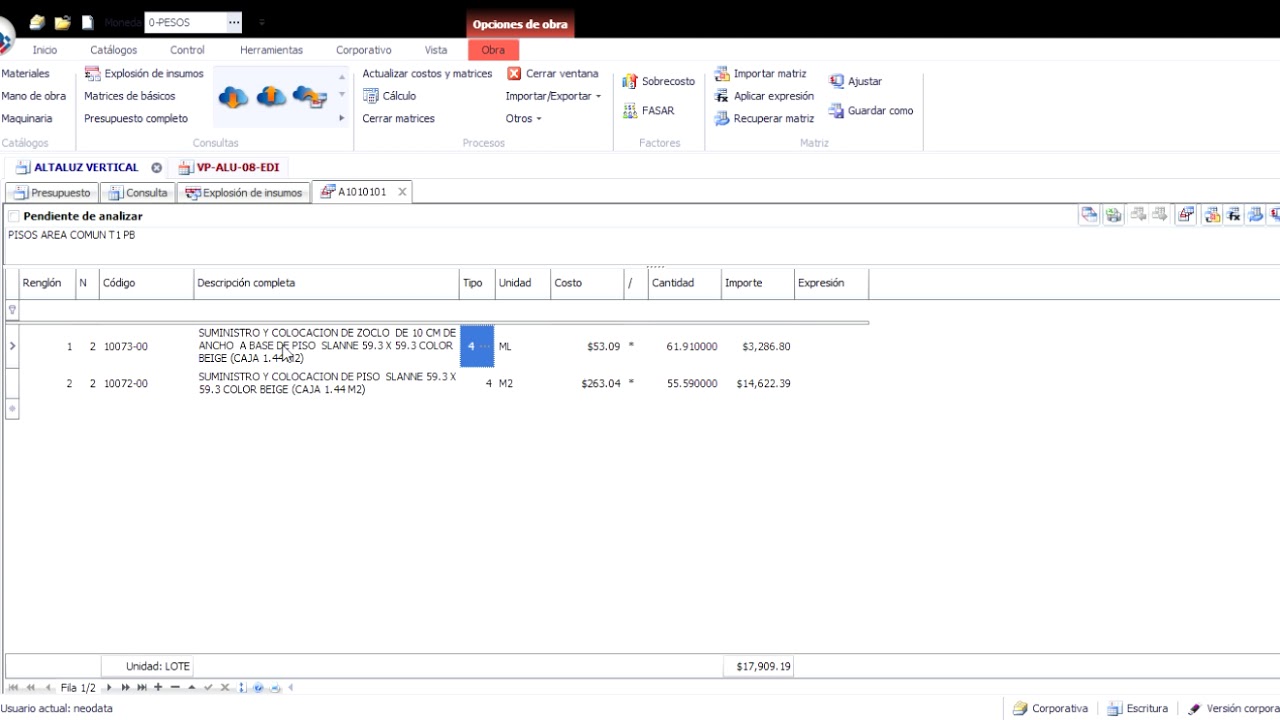Click the cloud upload icon
The width and height of the screenshot is (1280, 720).
[271, 97]
